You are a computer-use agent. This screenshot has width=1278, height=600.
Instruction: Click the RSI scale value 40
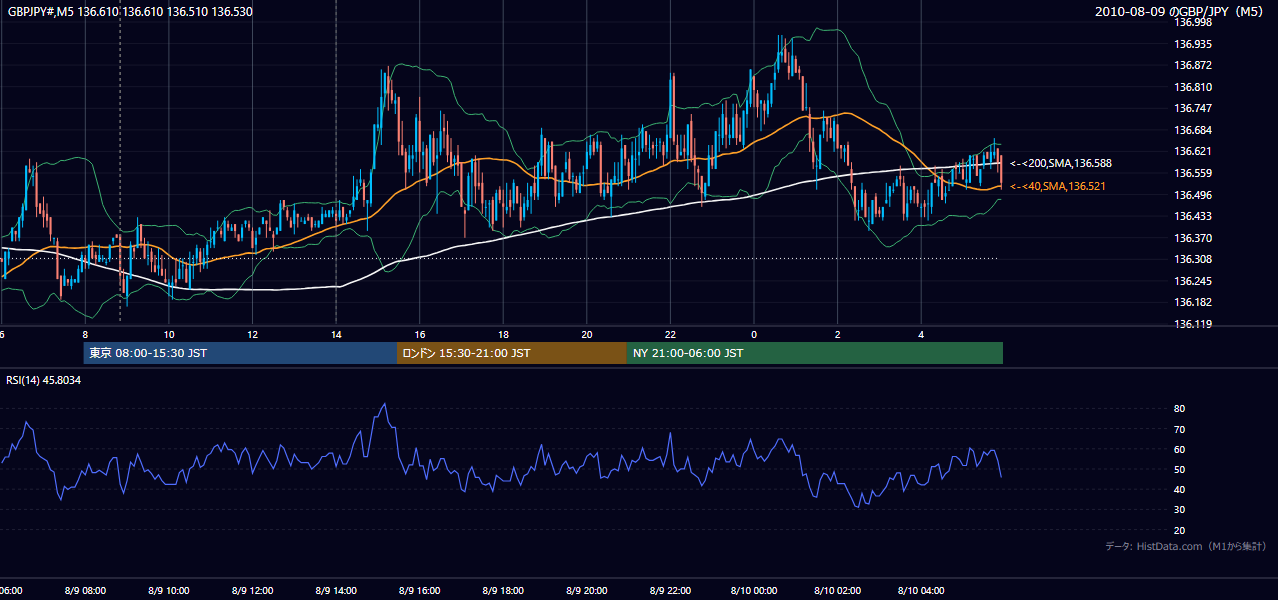(1180, 489)
